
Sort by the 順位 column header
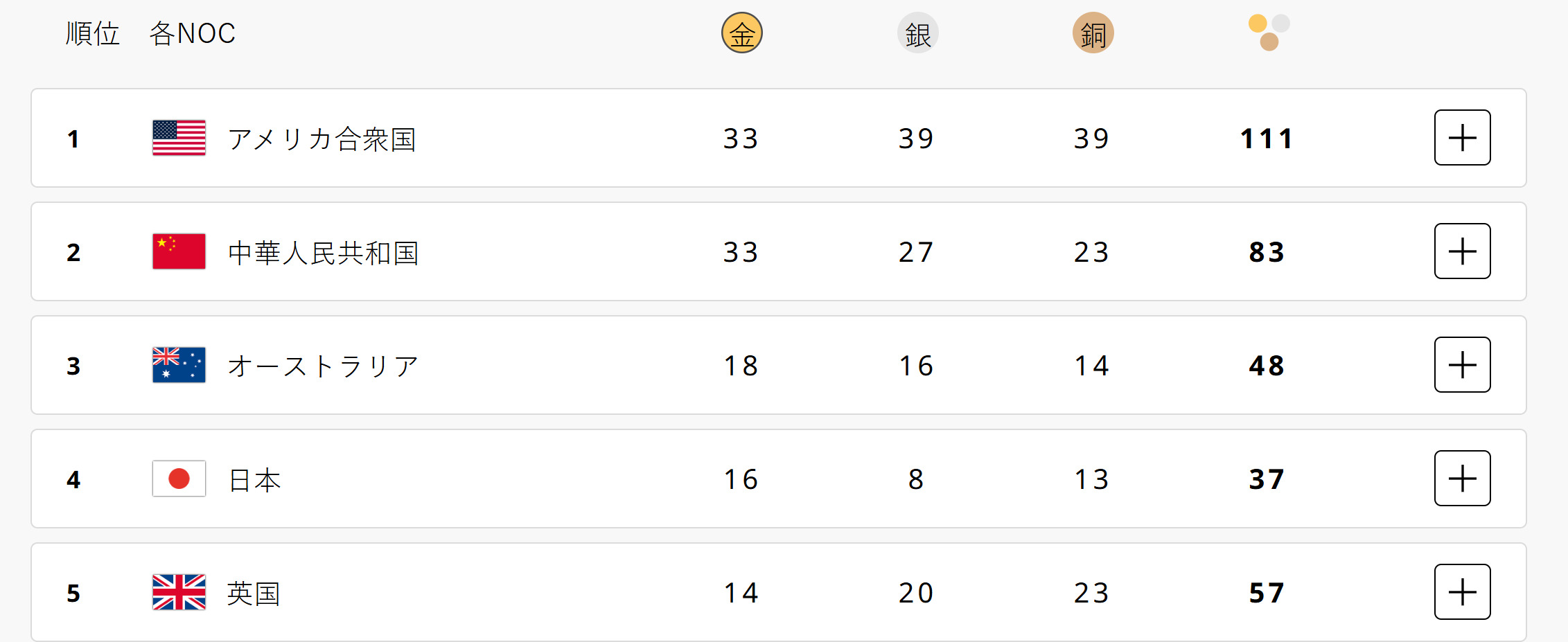(x=93, y=33)
